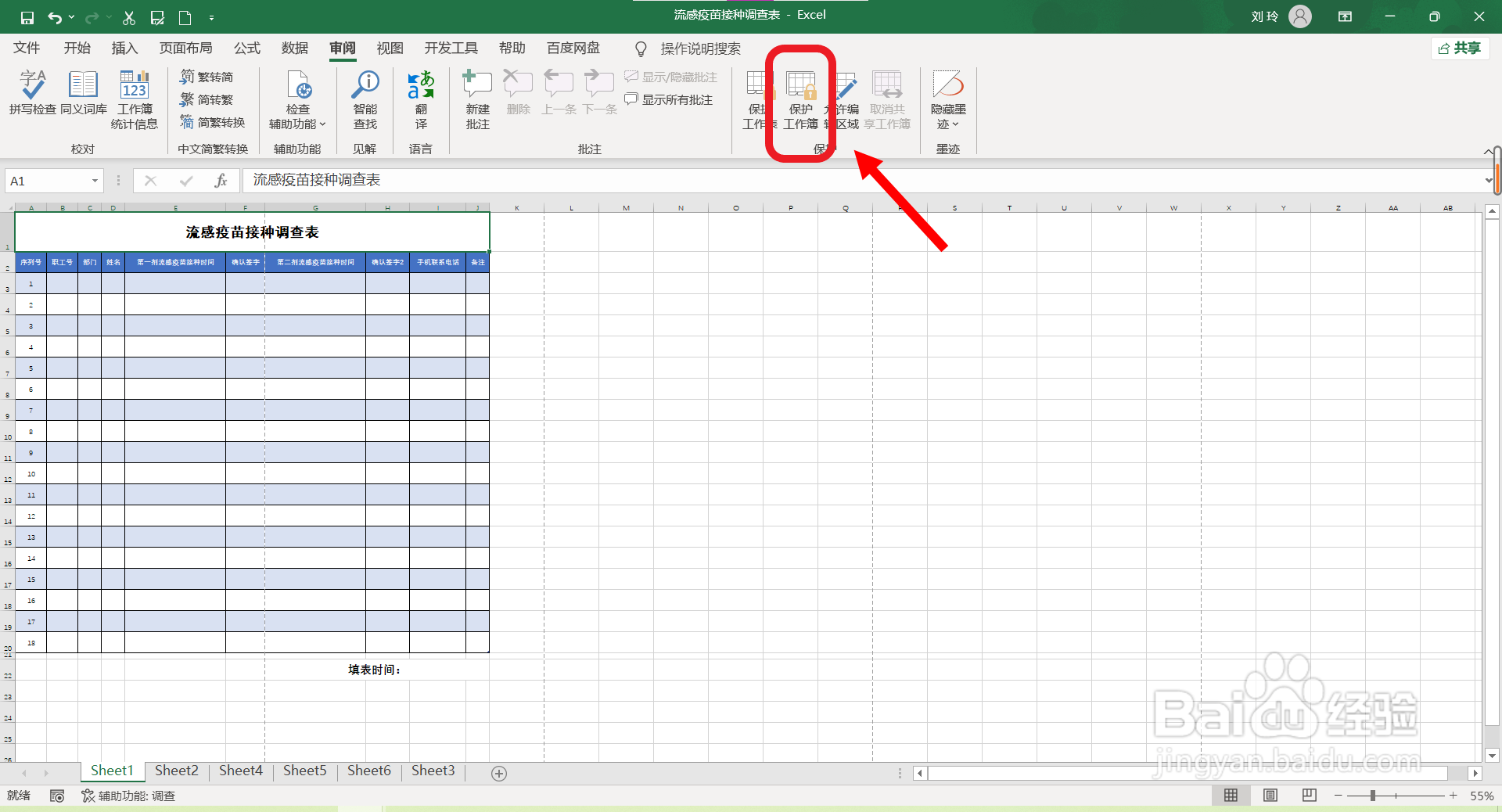Run the Spelling check (拼写检查) tool
The width and height of the screenshot is (1502, 812).
[x=33, y=93]
